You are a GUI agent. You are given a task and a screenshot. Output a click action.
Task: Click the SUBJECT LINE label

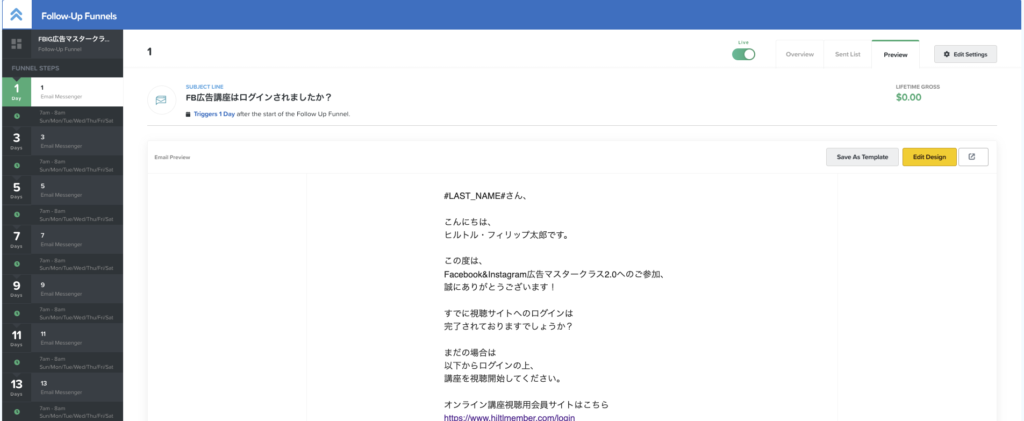click(204, 86)
